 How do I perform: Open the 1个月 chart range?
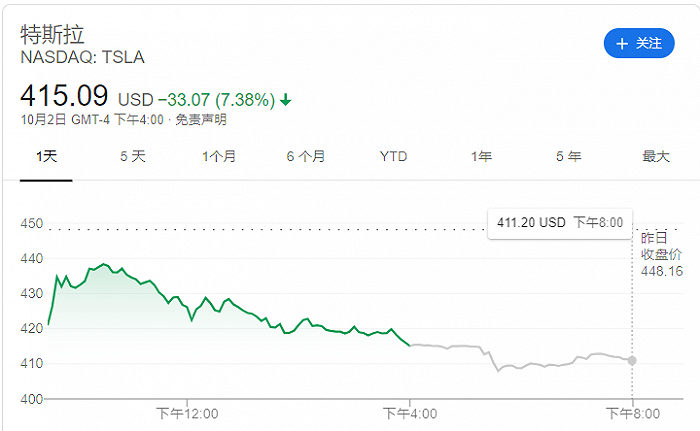click(219, 156)
